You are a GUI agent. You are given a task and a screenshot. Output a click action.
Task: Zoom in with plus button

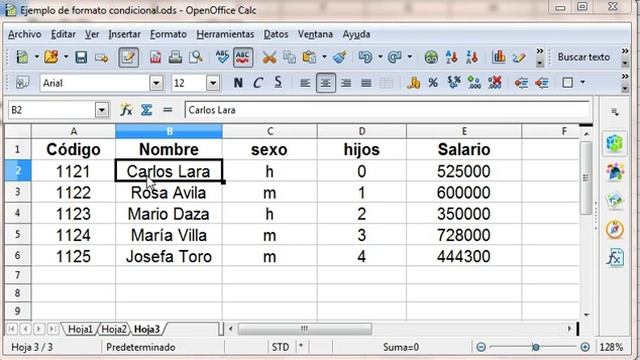click(x=585, y=347)
